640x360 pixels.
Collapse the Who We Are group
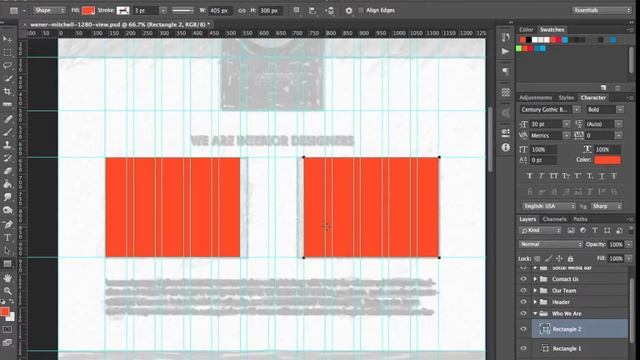(x=535, y=313)
